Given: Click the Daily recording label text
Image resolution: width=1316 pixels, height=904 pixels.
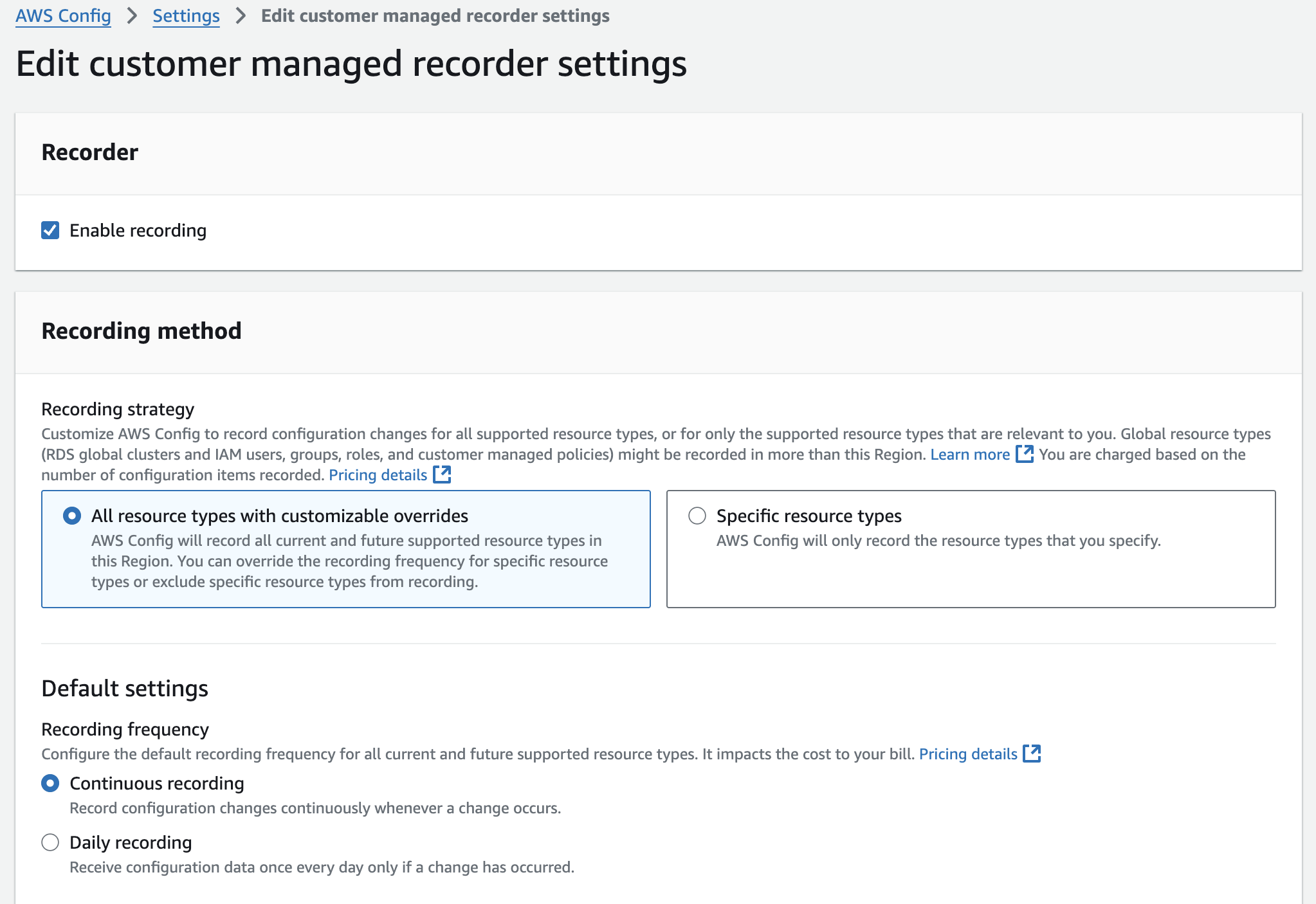Looking at the screenshot, I should (131, 842).
